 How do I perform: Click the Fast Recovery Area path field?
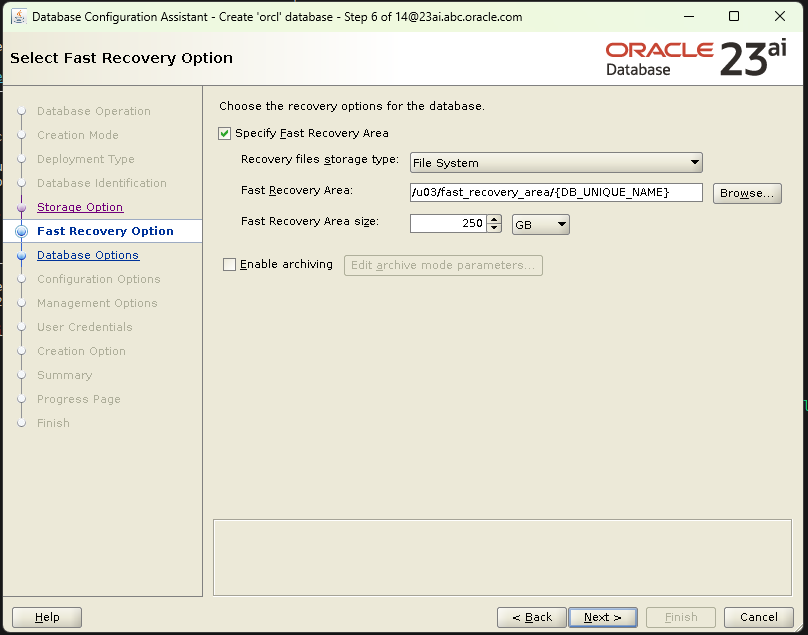tap(556, 193)
